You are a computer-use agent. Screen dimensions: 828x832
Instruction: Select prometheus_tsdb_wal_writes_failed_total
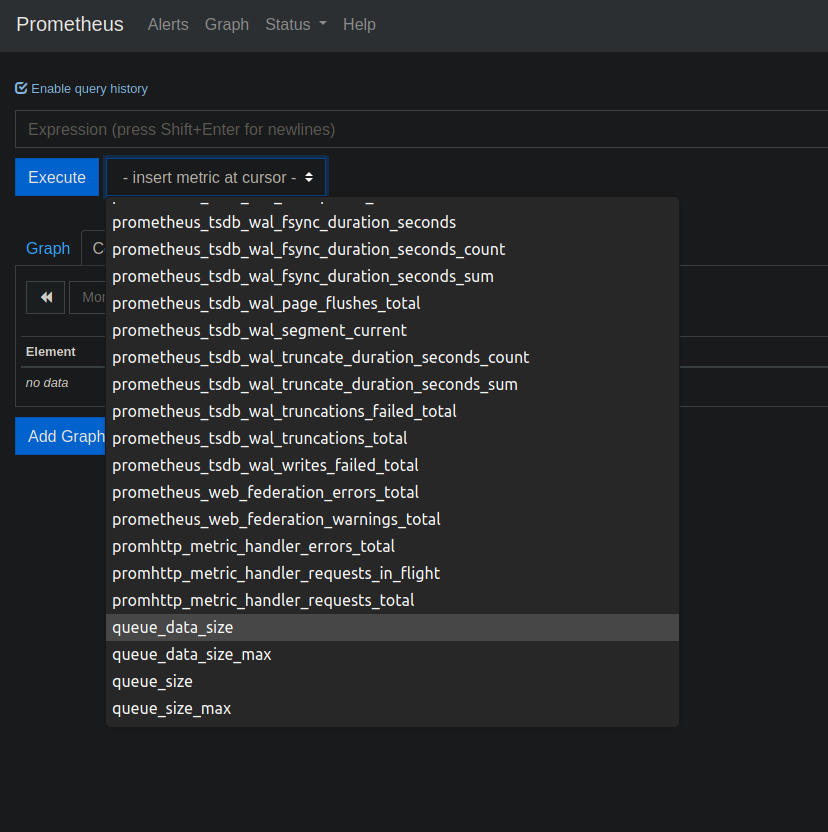click(x=392, y=465)
